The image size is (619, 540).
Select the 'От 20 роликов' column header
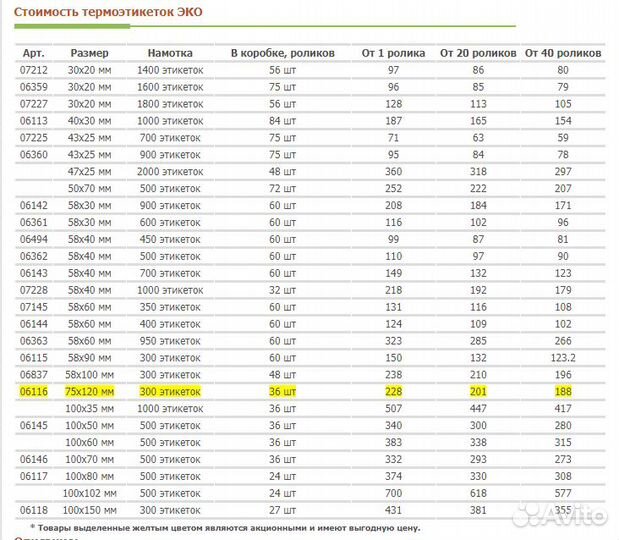[x=478, y=52]
